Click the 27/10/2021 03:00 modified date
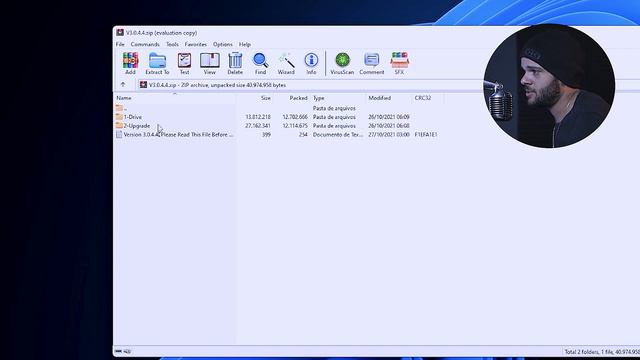Image resolution: width=640 pixels, height=360 pixels. point(389,134)
